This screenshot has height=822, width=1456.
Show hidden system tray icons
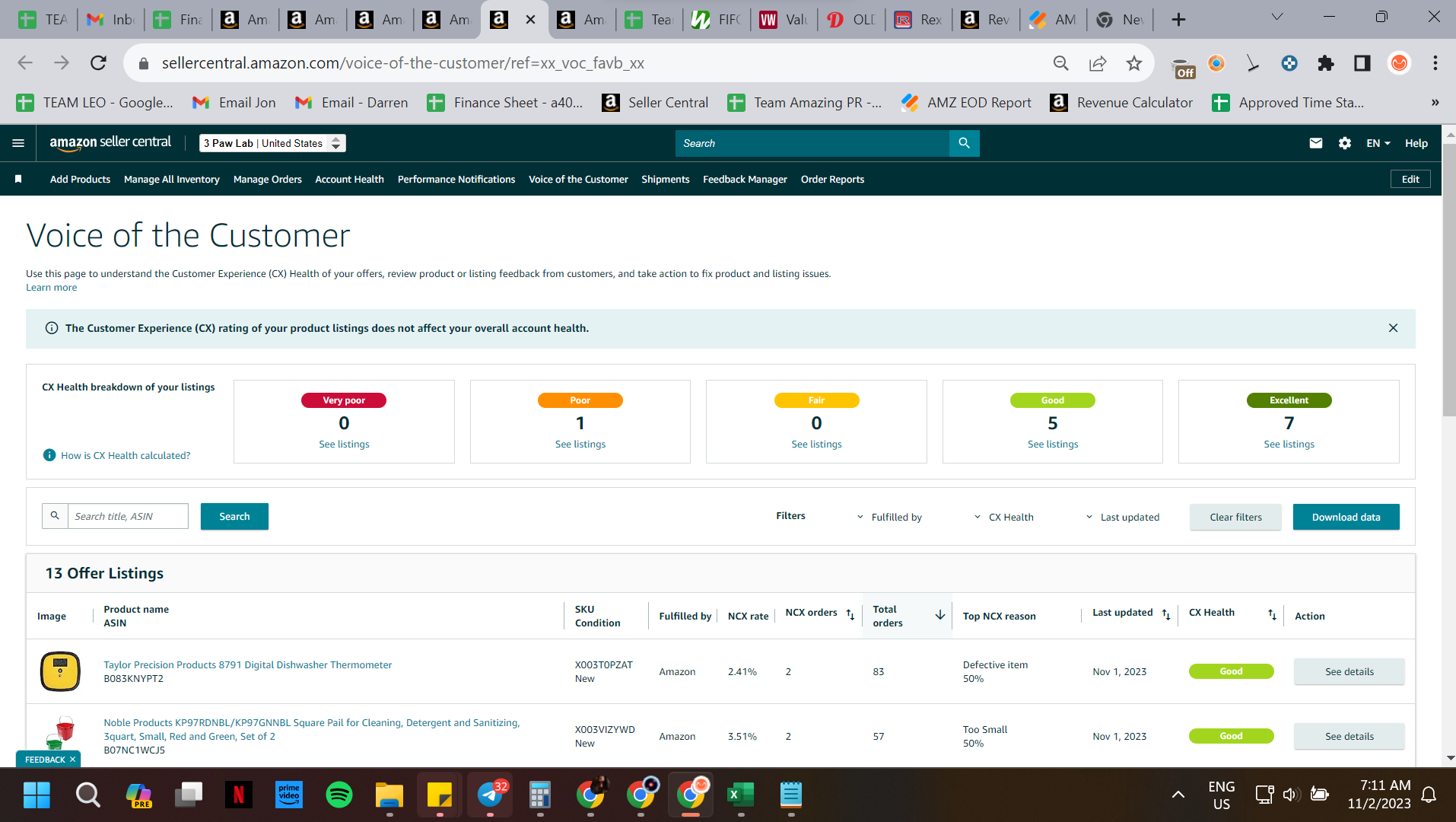pos(1178,795)
